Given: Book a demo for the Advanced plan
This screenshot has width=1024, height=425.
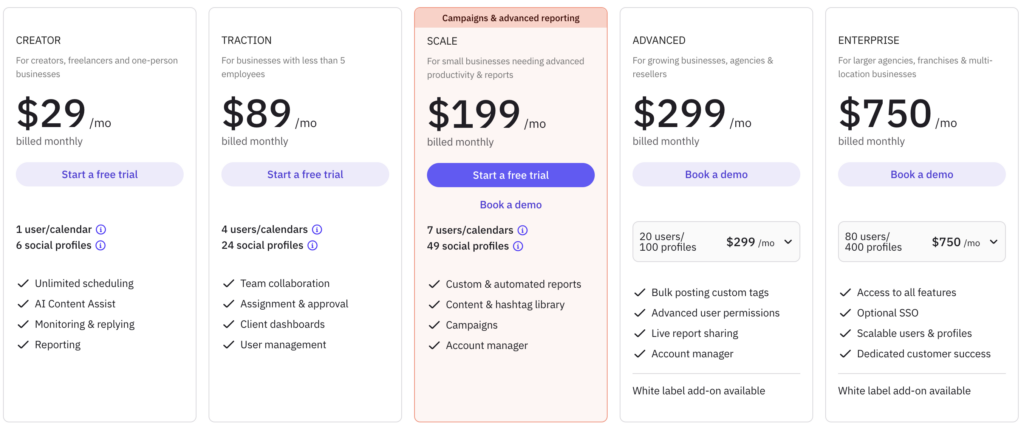Looking at the screenshot, I should click(716, 174).
